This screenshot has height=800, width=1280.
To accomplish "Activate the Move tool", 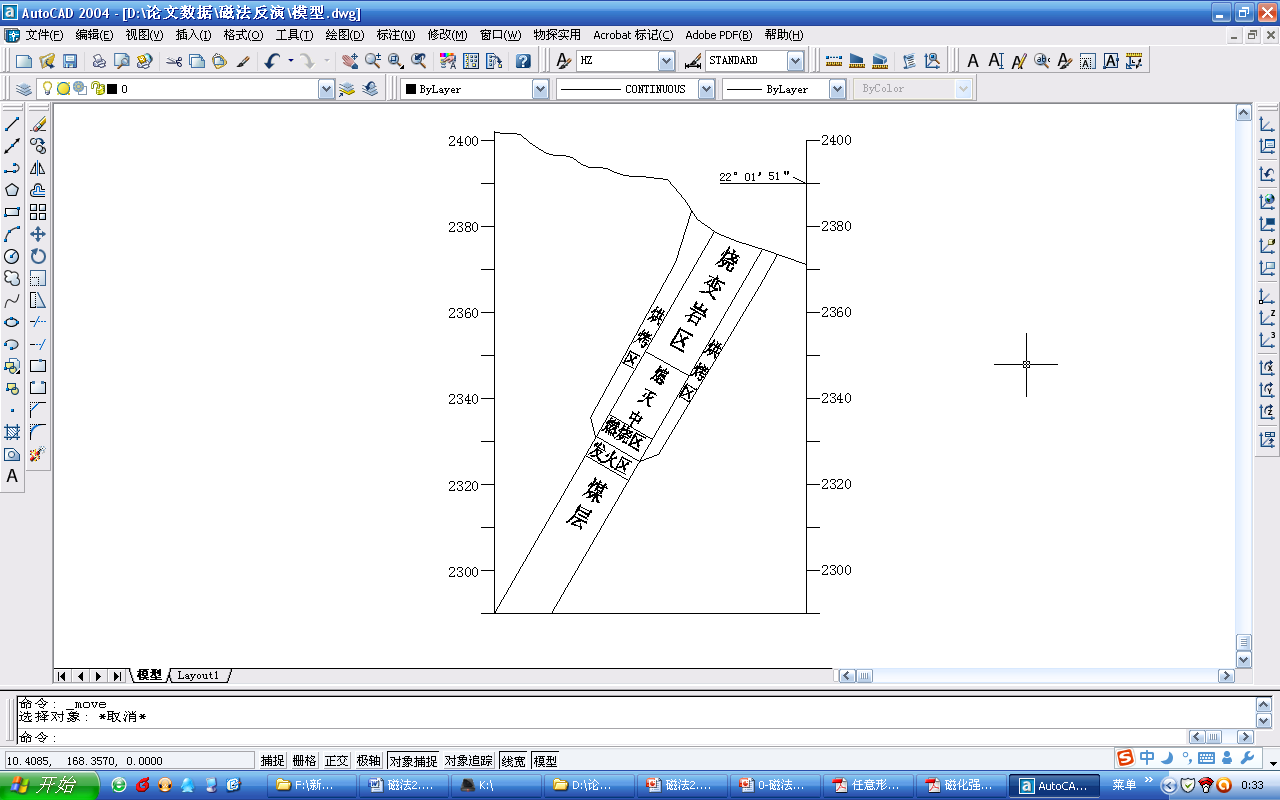I will pyautogui.click(x=38, y=234).
